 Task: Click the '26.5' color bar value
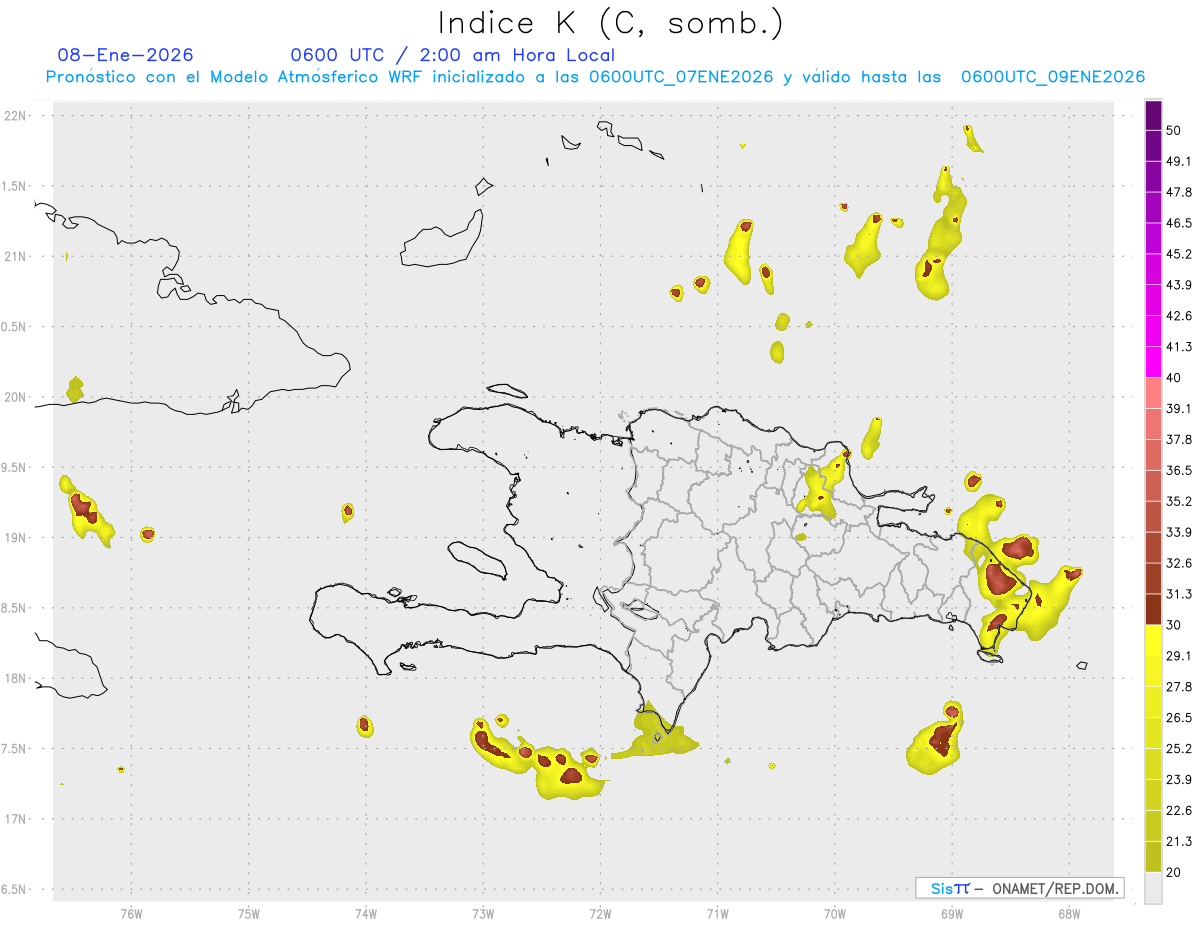pos(1178,718)
